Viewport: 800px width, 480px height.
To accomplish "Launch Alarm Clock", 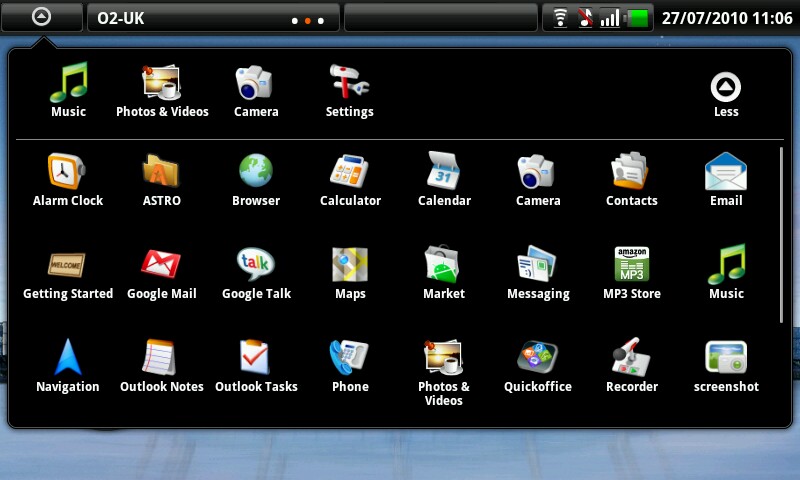I will pos(68,180).
